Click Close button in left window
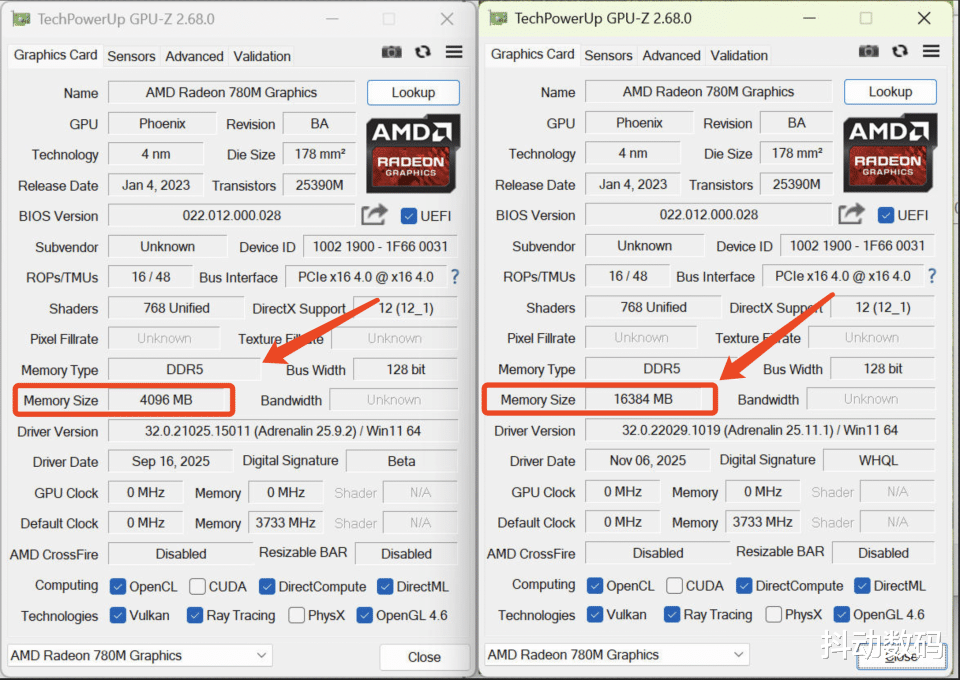Image resolution: width=960 pixels, height=680 pixels. [x=424, y=657]
